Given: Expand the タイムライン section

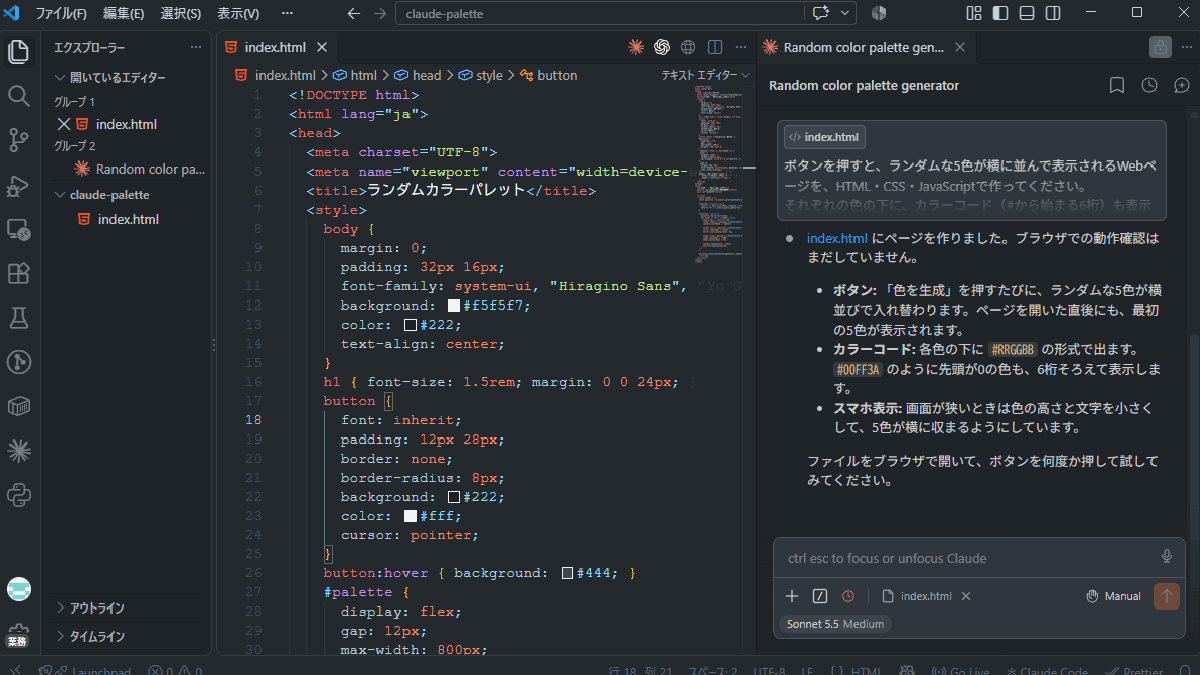Looking at the screenshot, I should click(127, 636).
